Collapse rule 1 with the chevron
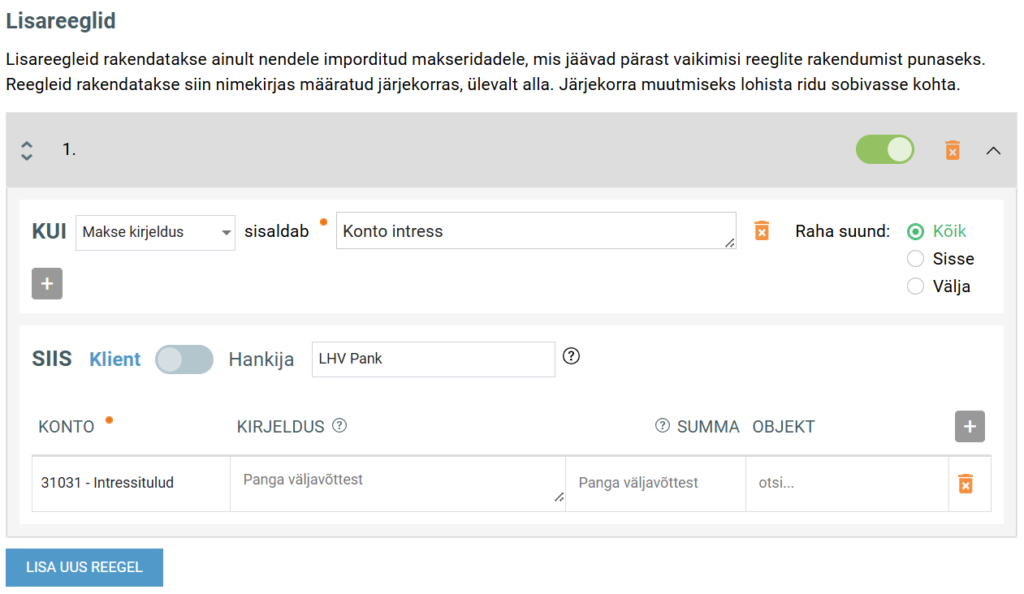 993,150
